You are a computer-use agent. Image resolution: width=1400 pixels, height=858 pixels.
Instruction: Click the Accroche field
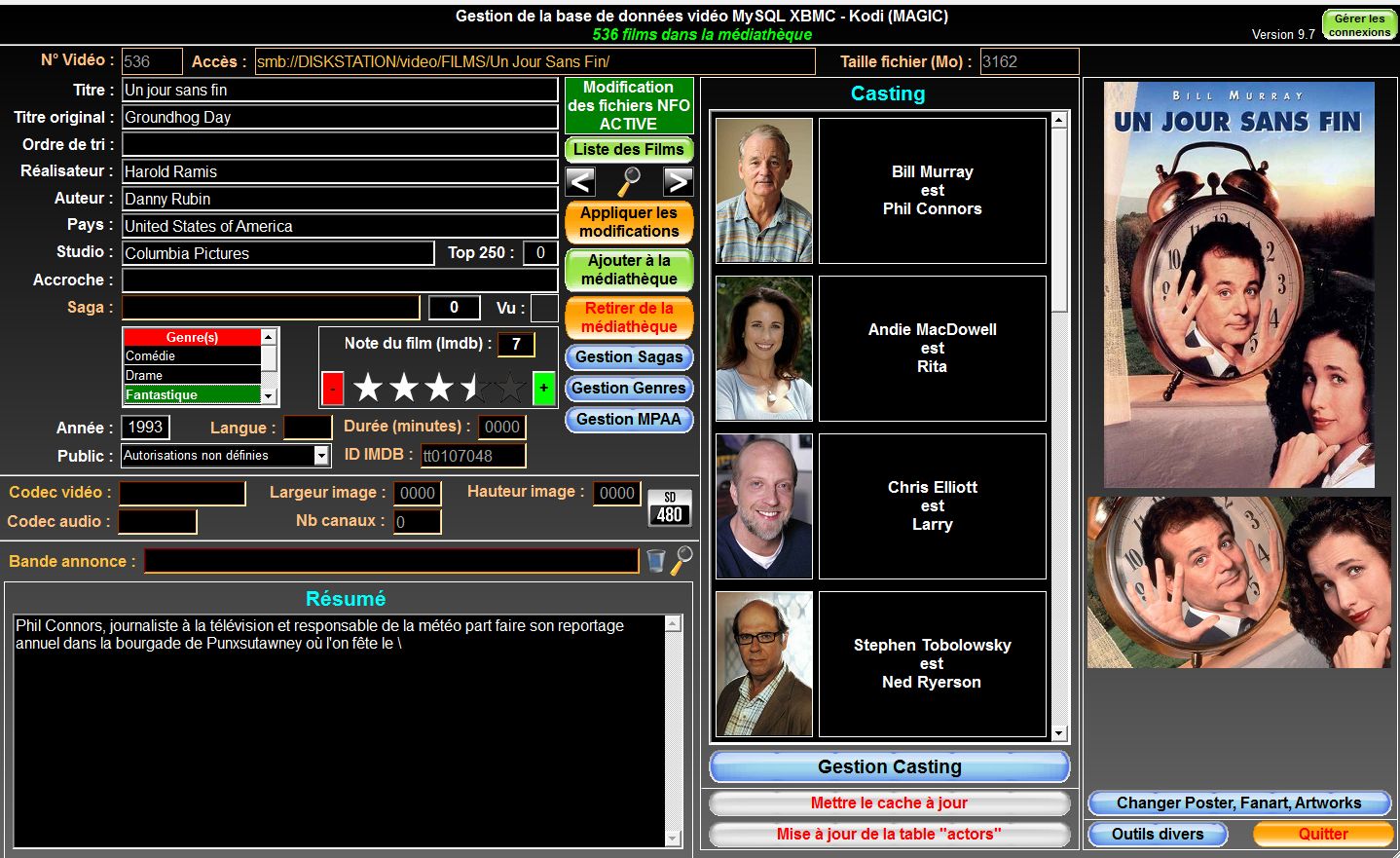[340, 280]
